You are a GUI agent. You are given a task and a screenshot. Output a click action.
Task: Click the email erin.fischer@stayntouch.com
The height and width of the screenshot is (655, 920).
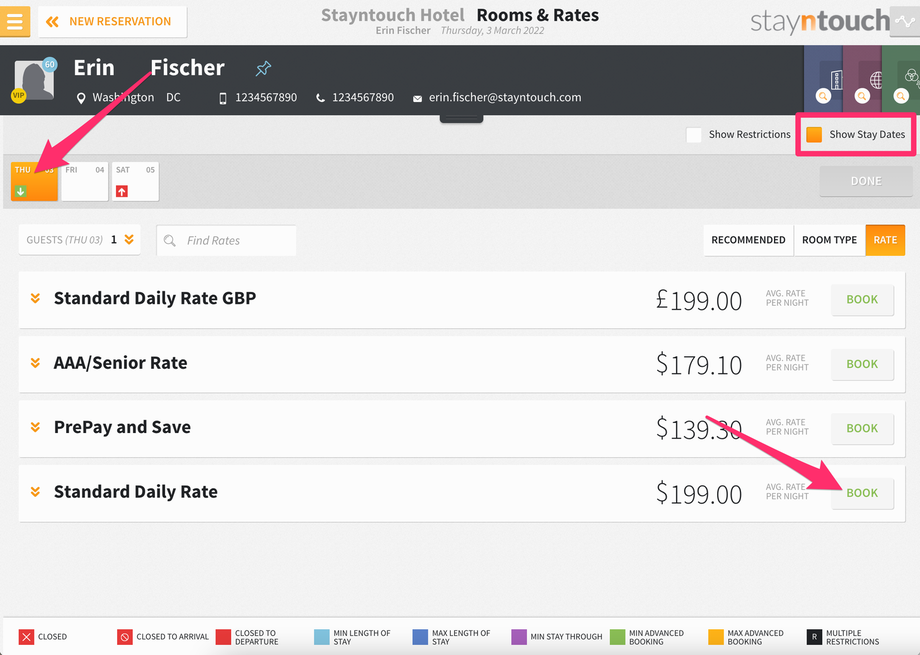click(505, 97)
